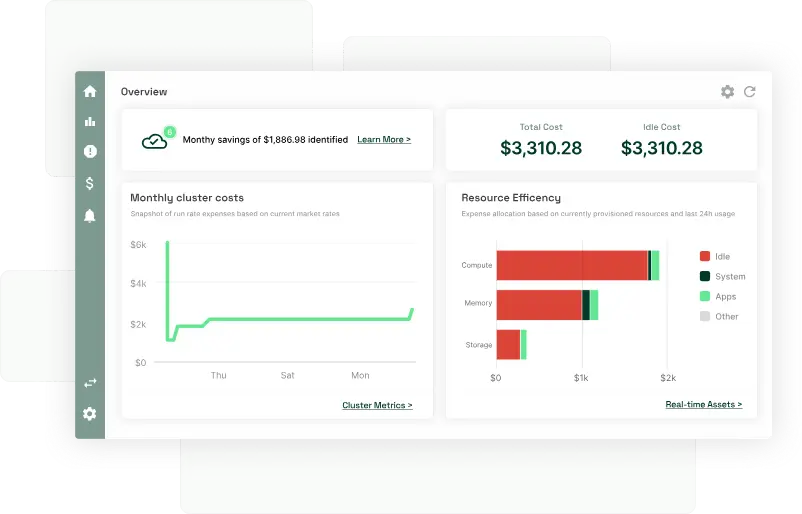Click the Compute row label

[x=477, y=265]
